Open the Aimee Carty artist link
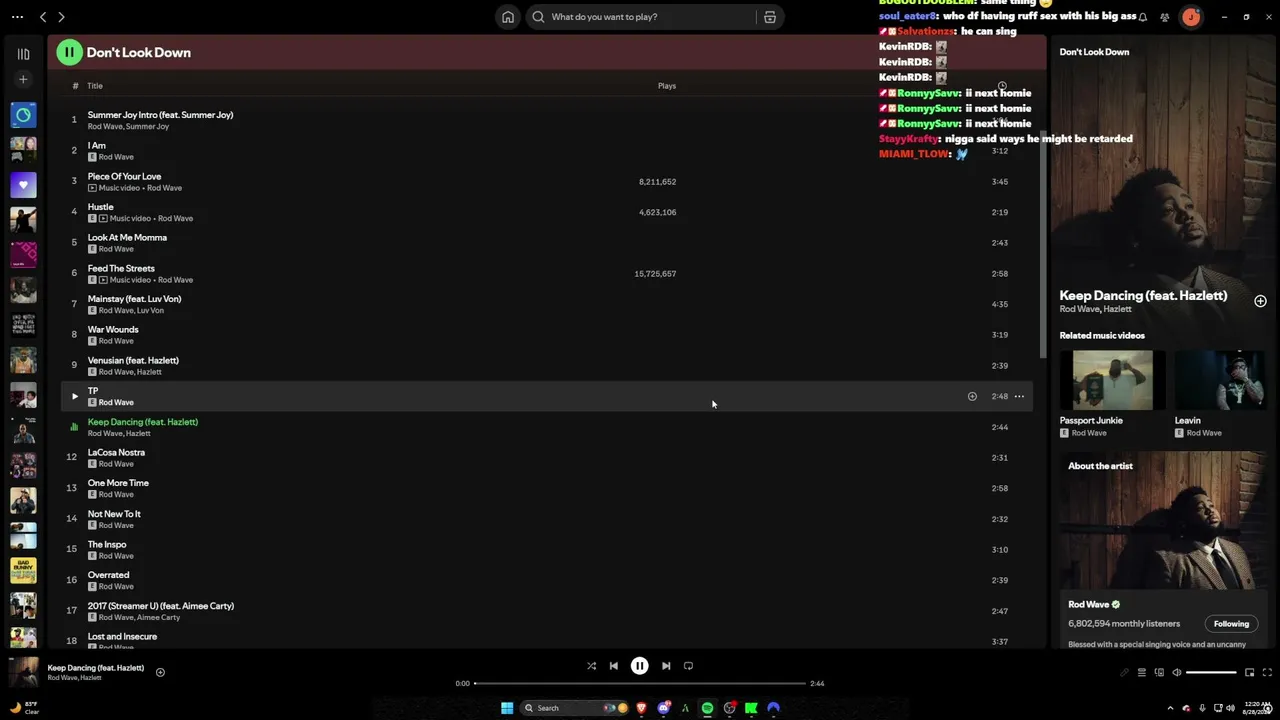The image size is (1280, 720). point(158,618)
